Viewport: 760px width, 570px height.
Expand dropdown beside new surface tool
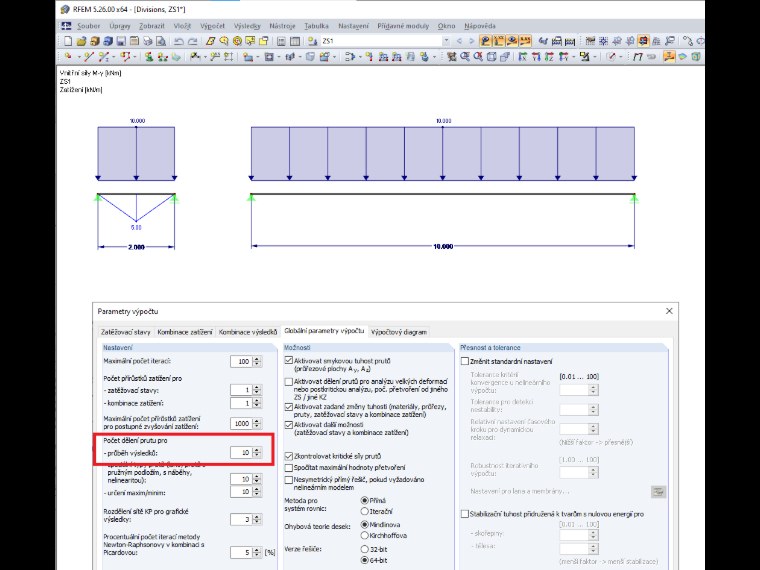pyautogui.click(x=257, y=57)
